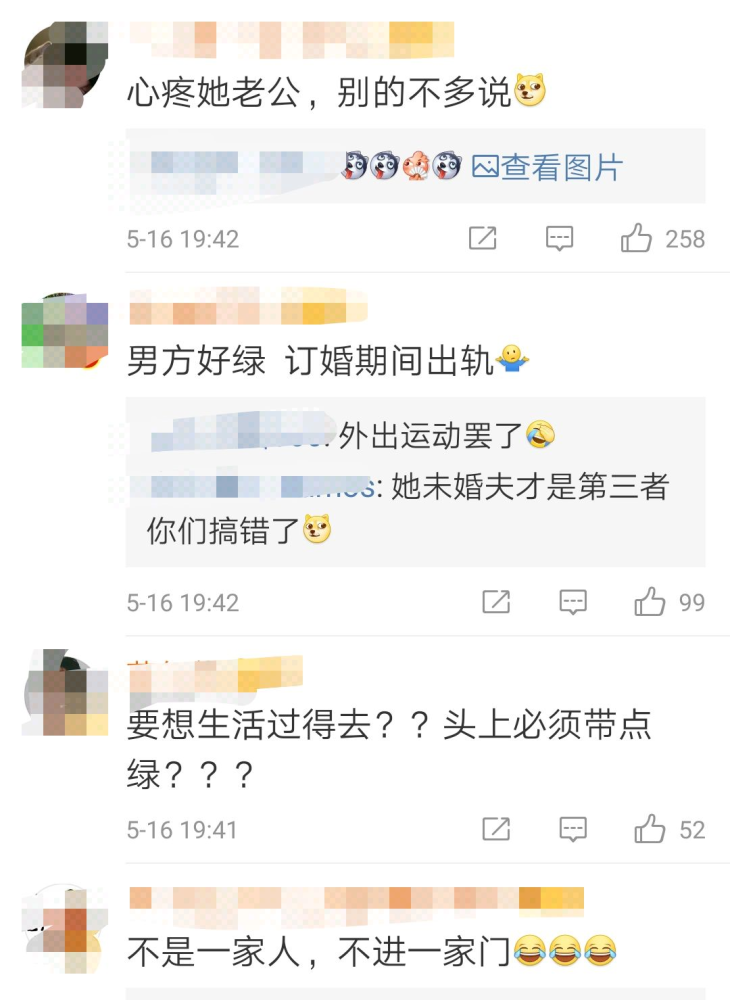Repost the 心疼她老公 comment
Screen dimensions: 730x1000
(483, 239)
